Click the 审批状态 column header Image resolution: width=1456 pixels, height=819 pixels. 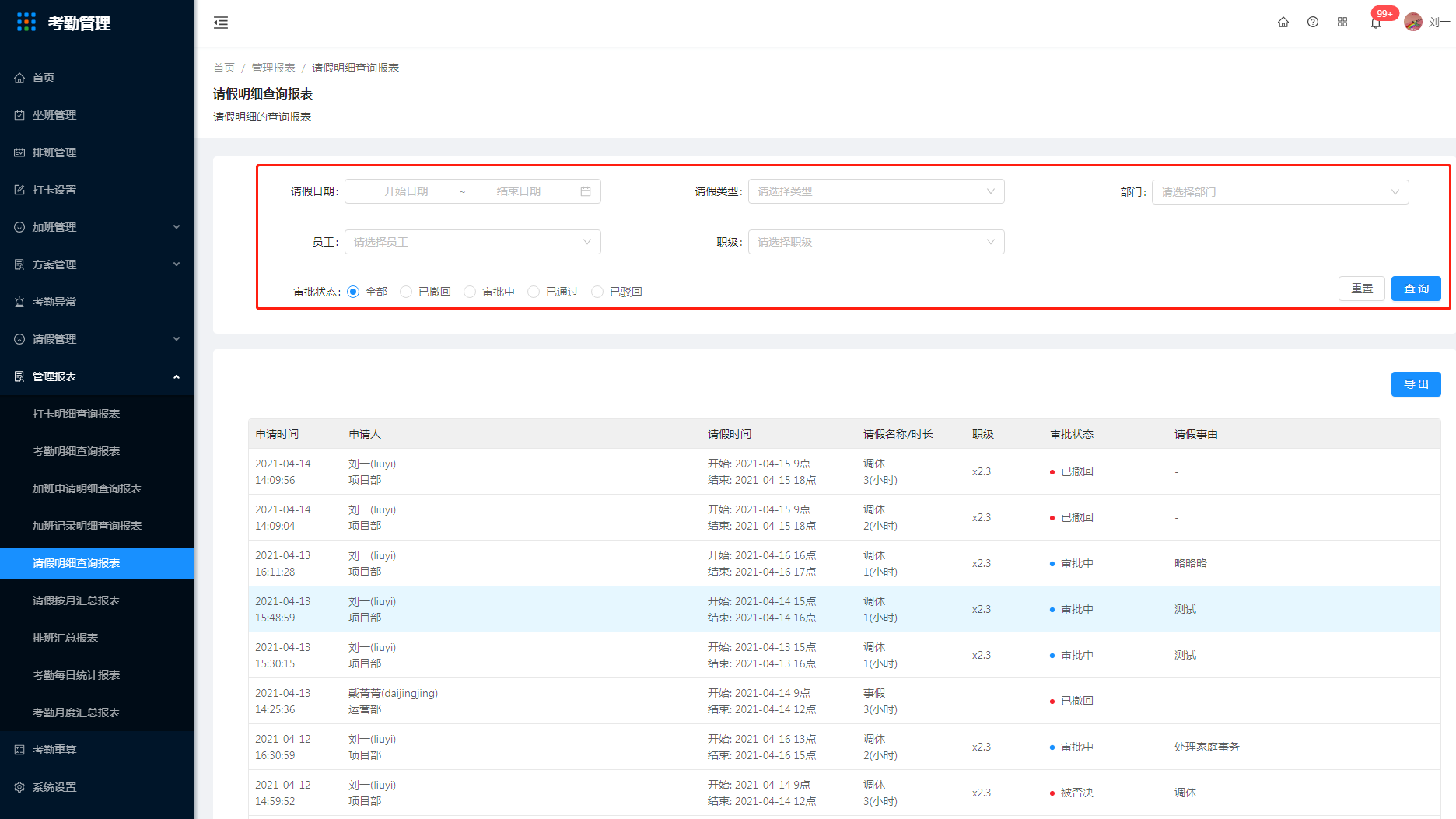1072,434
